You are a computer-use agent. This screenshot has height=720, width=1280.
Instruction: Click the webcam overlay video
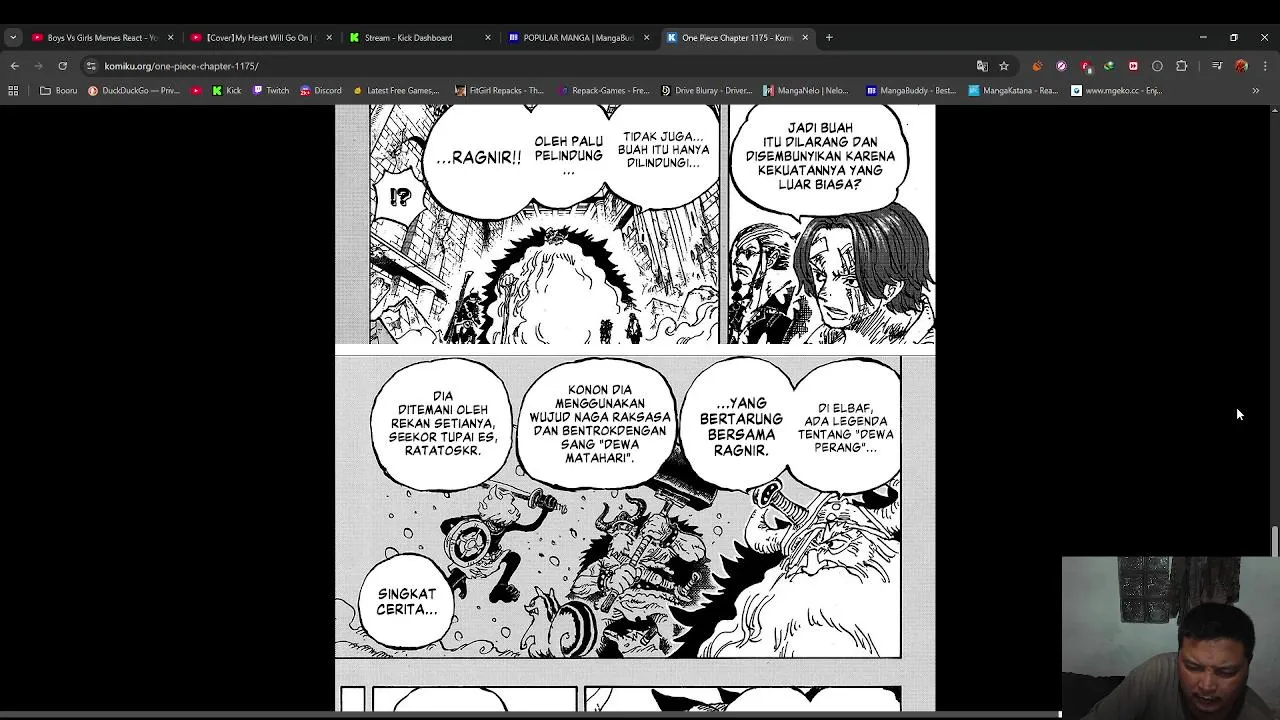click(x=1170, y=638)
